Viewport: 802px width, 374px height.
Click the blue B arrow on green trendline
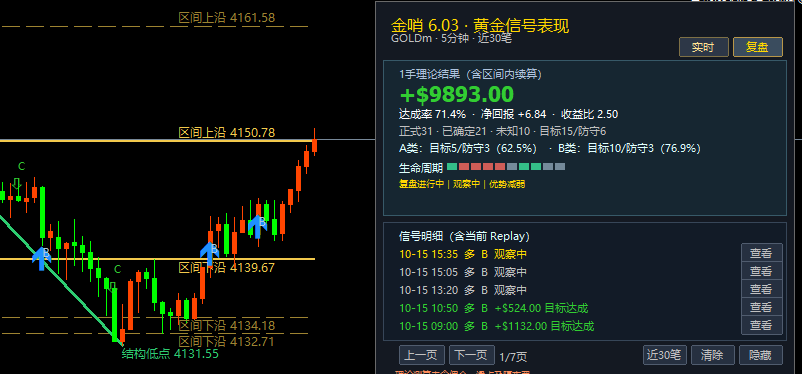pyautogui.click(x=42, y=258)
